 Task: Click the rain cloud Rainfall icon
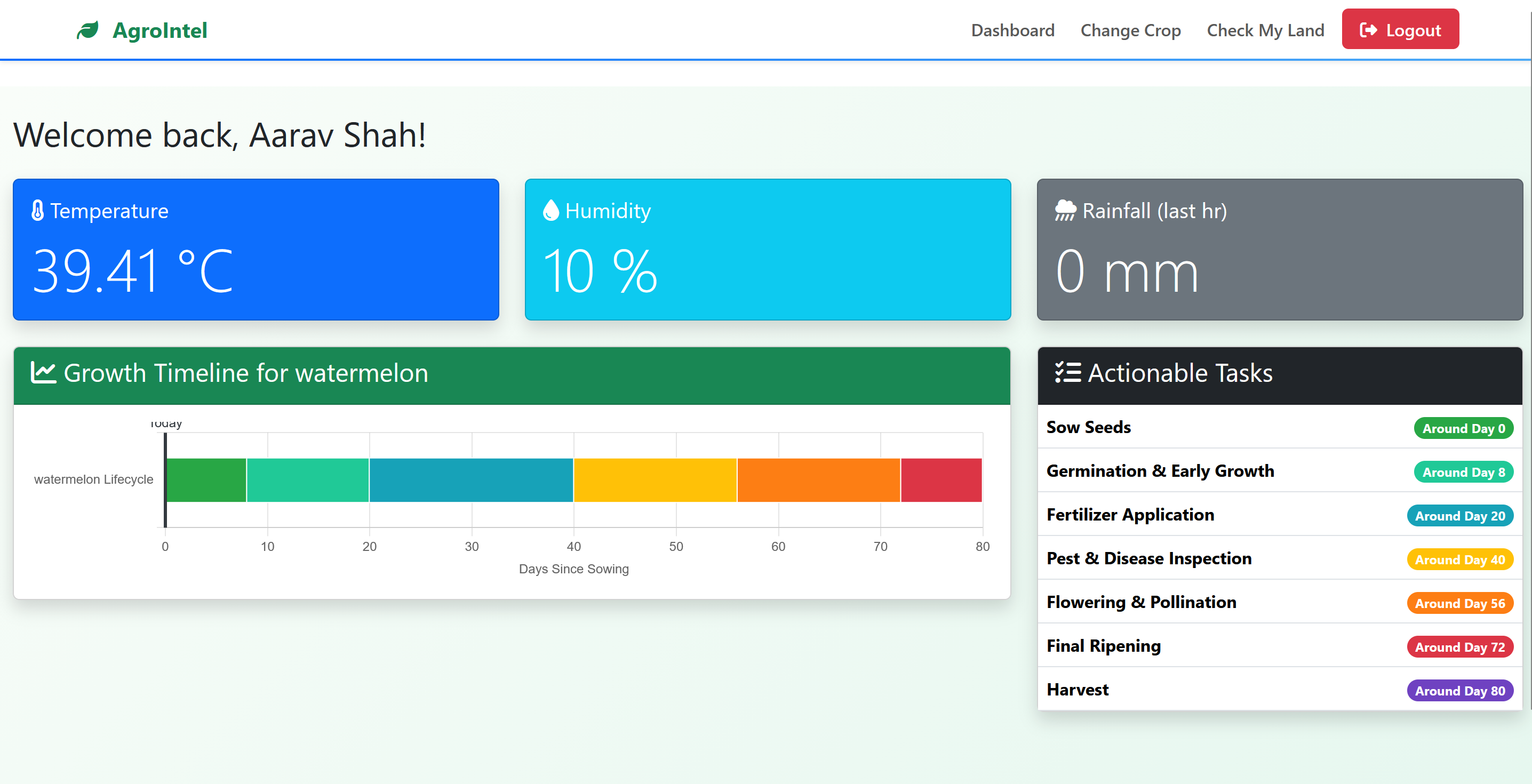pyautogui.click(x=1065, y=211)
